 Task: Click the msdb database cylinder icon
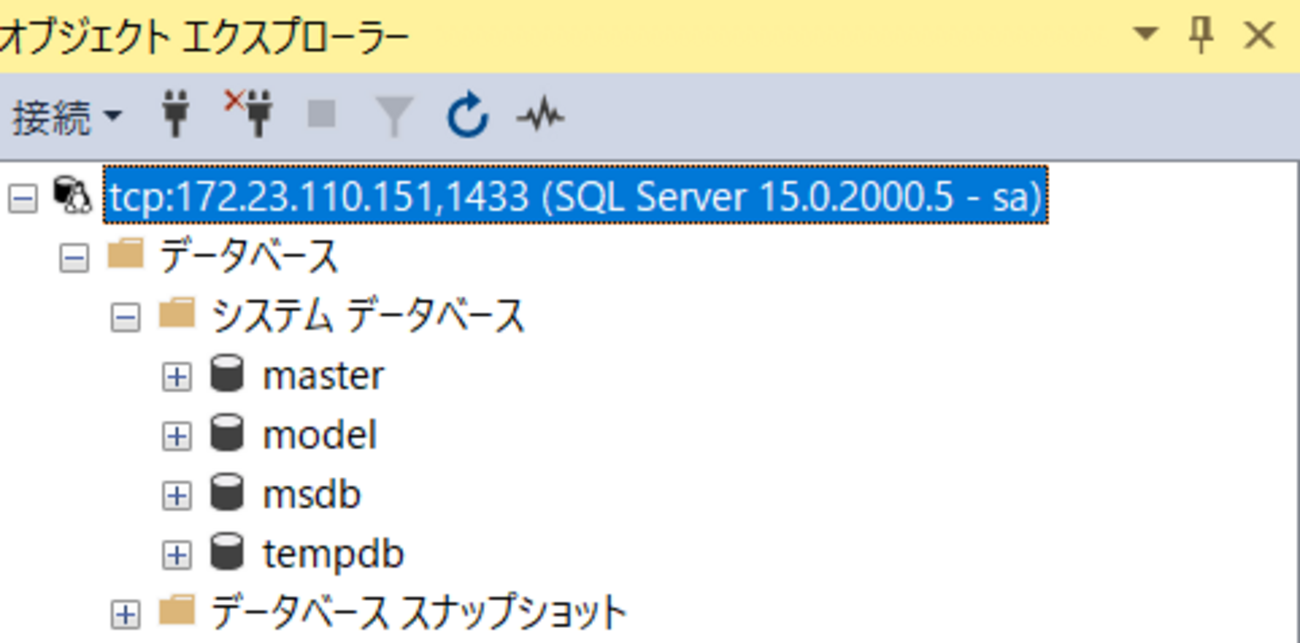coord(228,493)
